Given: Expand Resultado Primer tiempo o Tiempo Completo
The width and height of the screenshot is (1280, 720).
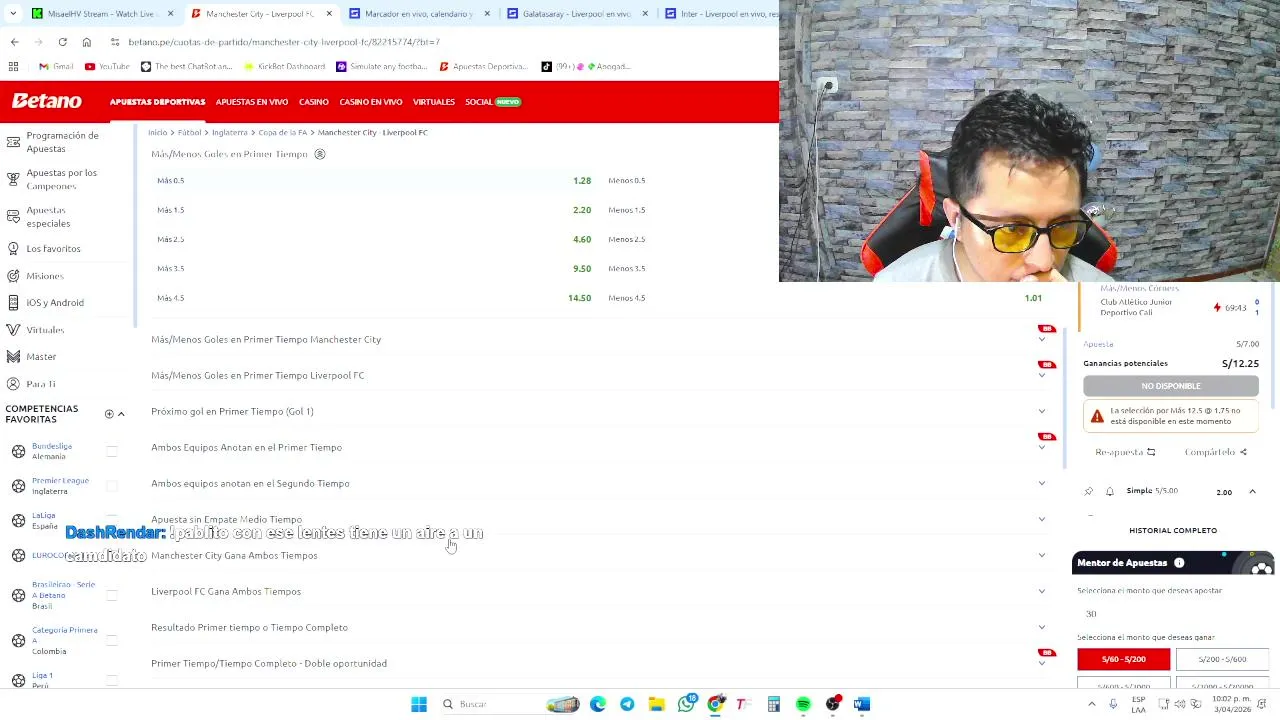Looking at the screenshot, I should coord(1041,627).
